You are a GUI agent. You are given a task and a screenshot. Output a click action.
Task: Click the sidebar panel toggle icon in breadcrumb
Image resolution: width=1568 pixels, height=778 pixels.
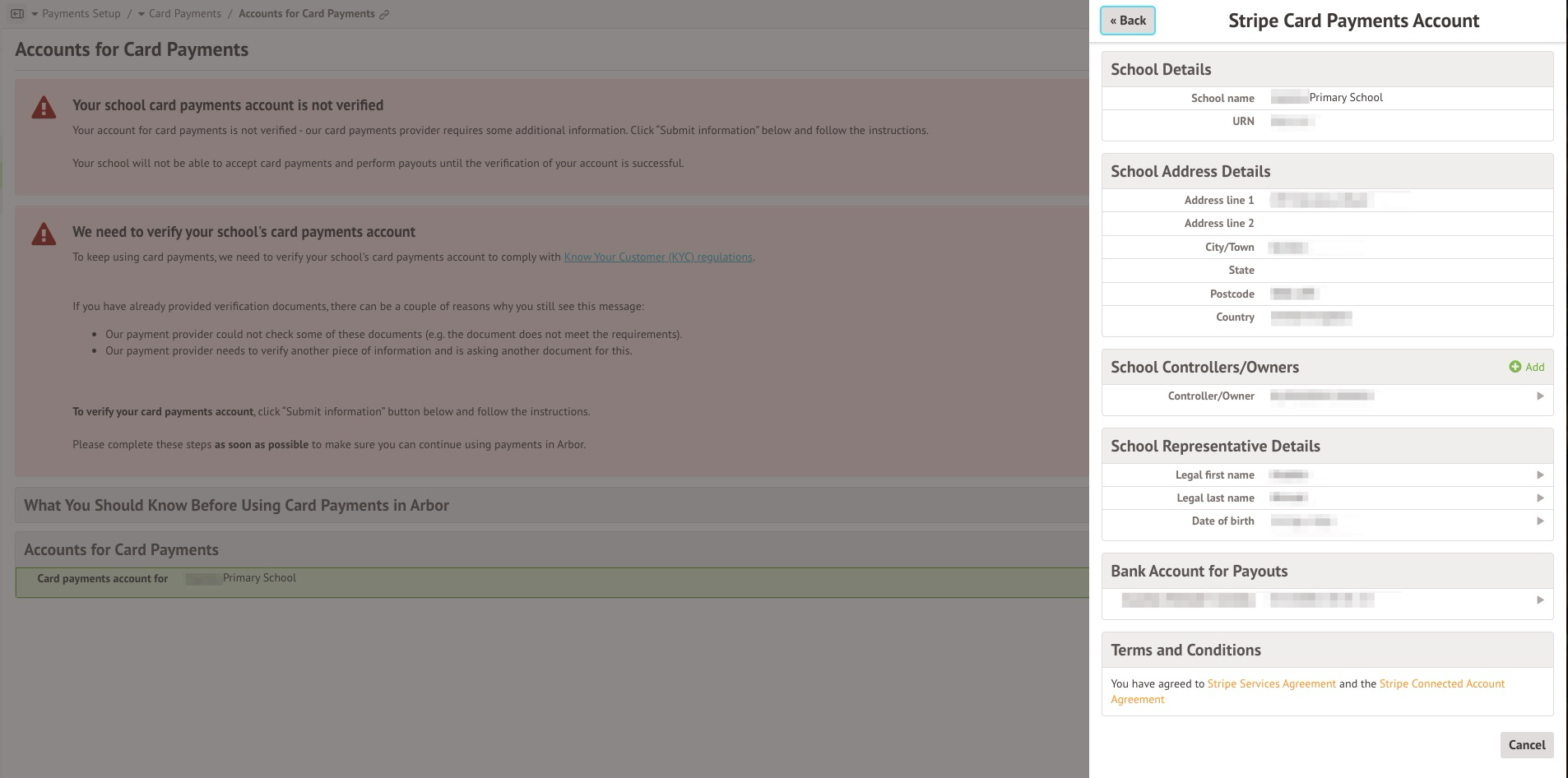coord(17,14)
